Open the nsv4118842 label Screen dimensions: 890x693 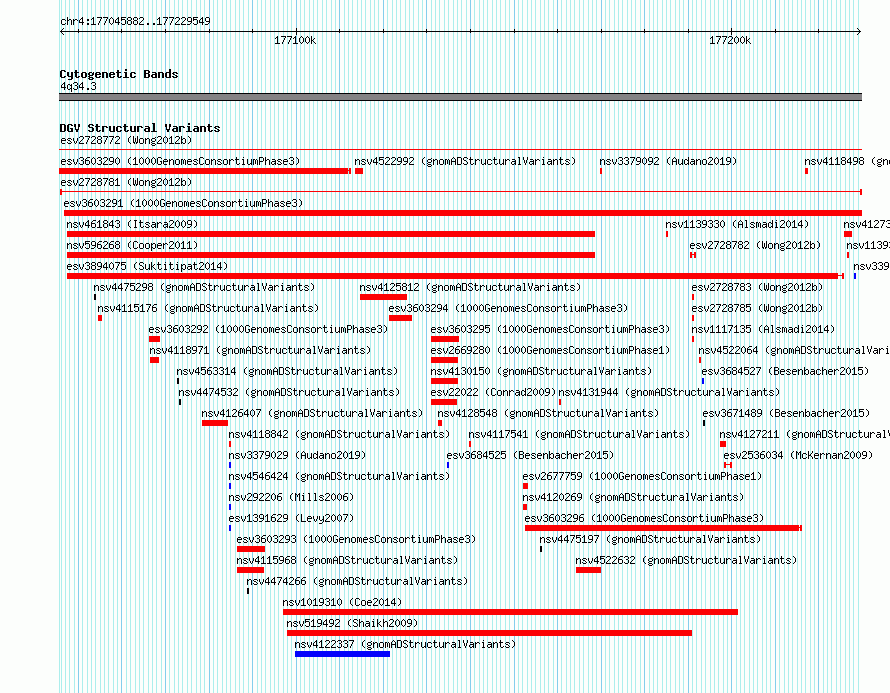click(339, 434)
